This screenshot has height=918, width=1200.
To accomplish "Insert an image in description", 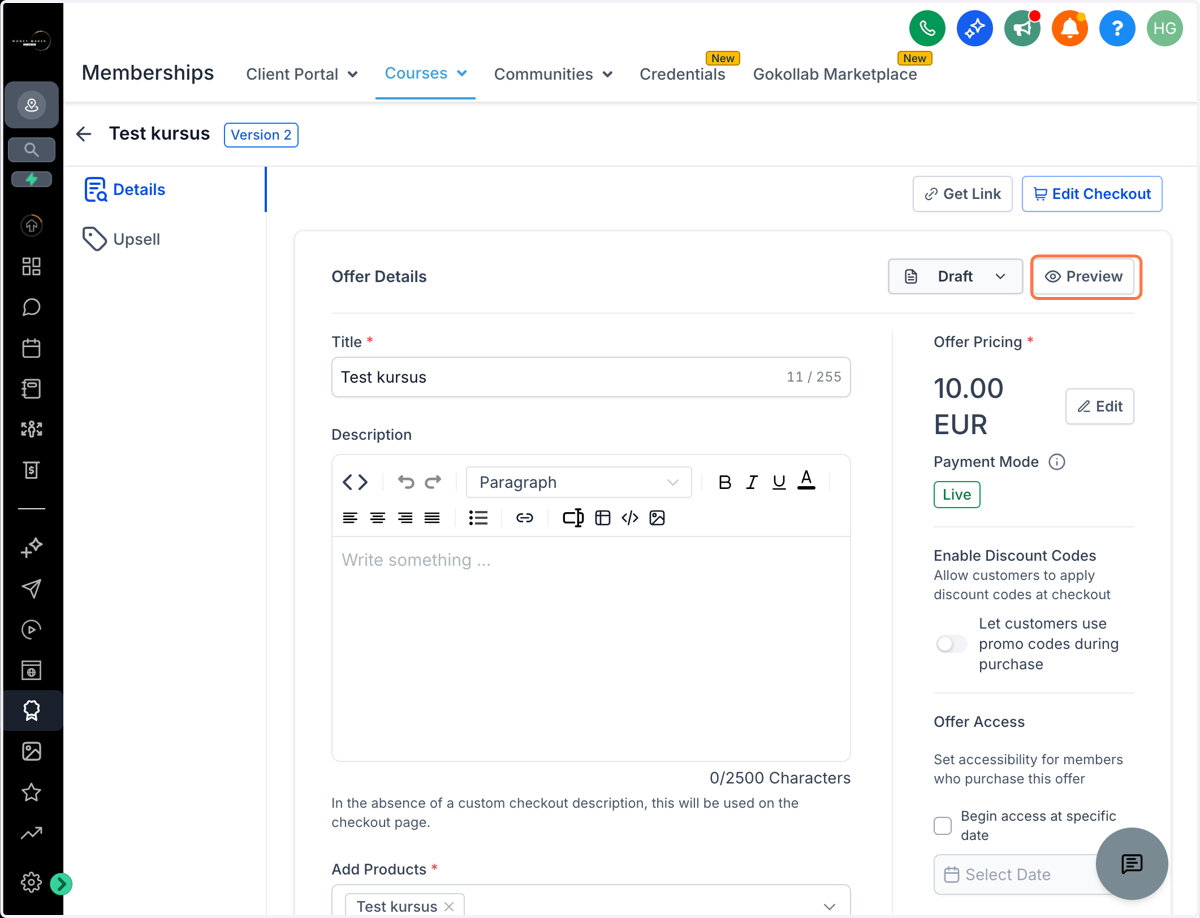I will (x=657, y=518).
